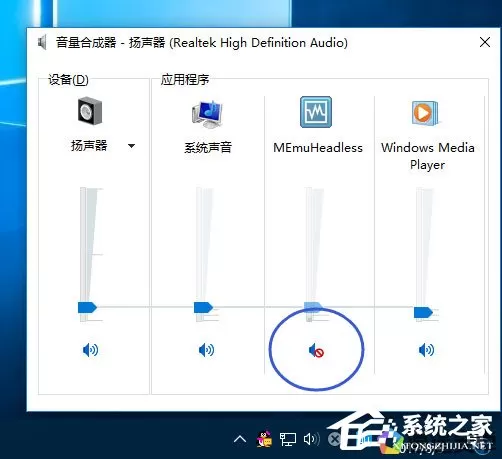Mute 系统声音 system sounds
The width and height of the screenshot is (502, 459).
[x=206, y=350]
